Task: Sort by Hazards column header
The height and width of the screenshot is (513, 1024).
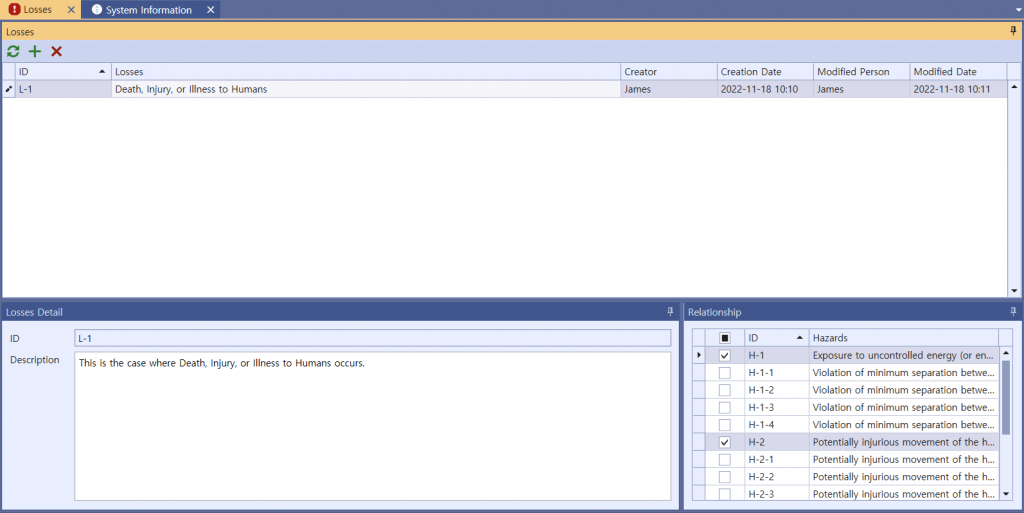Action: [x=904, y=338]
